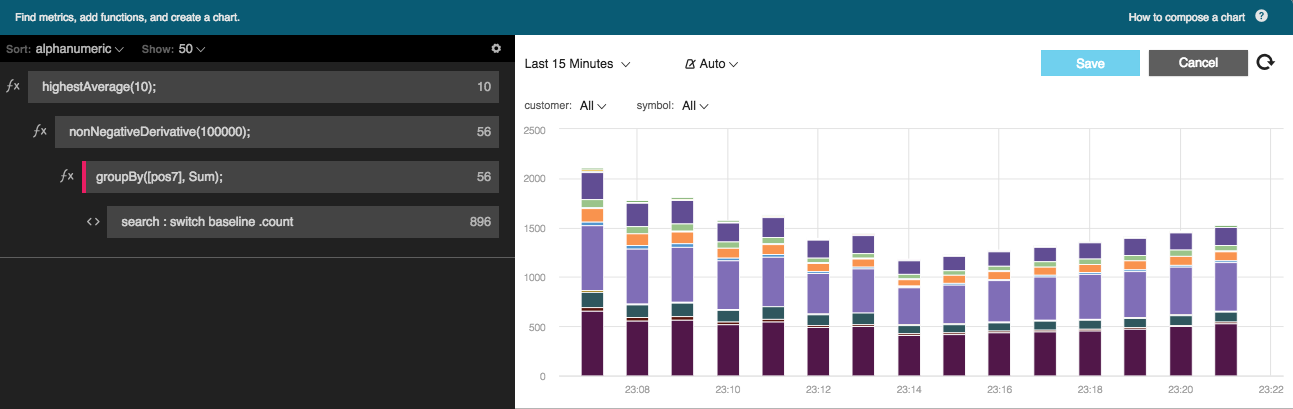
Task: Click the 1000 y-axis label
Action: click(535, 278)
